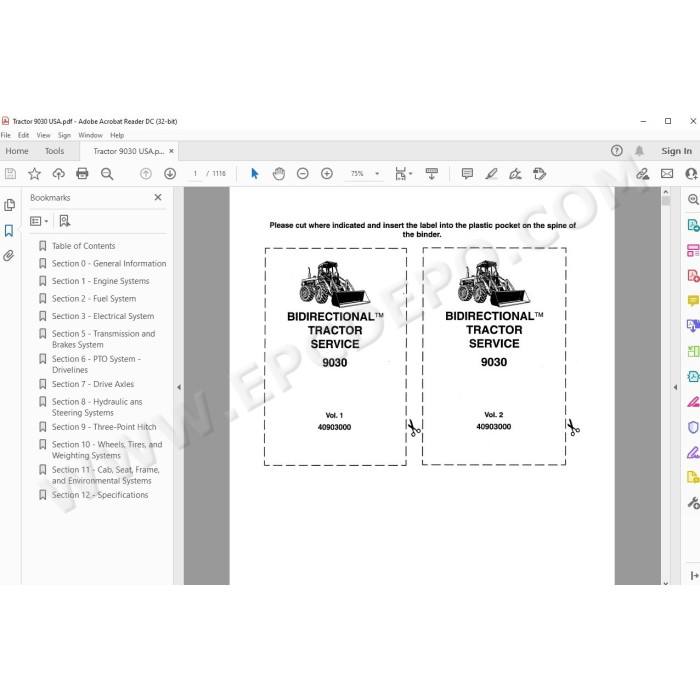Viewport: 700px width, 700px height.
Task: Open Section 3 - Electrical System bookmark
Action: [x=103, y=316]
